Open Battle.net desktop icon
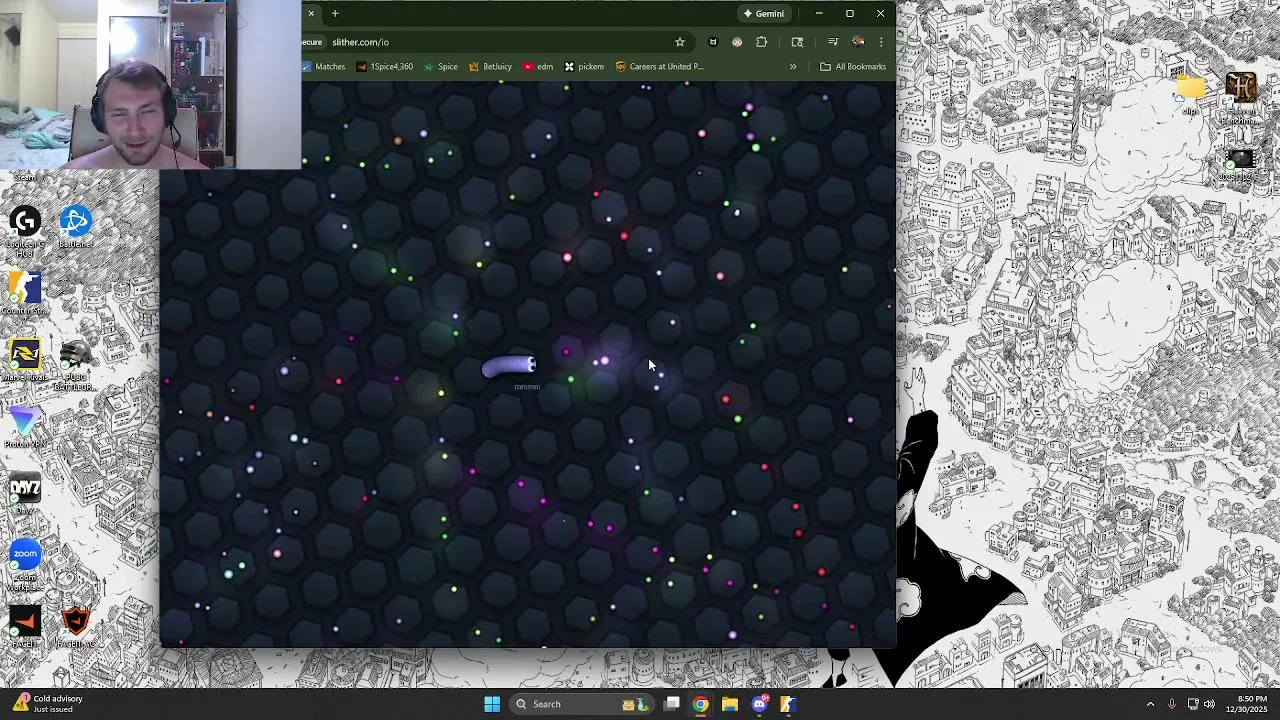 coord(75,227)
